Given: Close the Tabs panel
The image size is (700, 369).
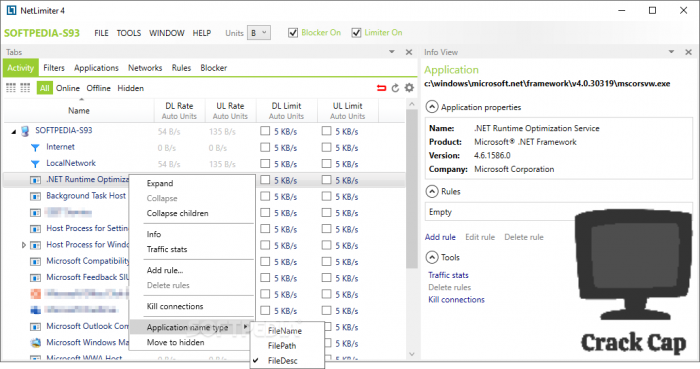Looking at the screenshot, I should click(408, 52).
